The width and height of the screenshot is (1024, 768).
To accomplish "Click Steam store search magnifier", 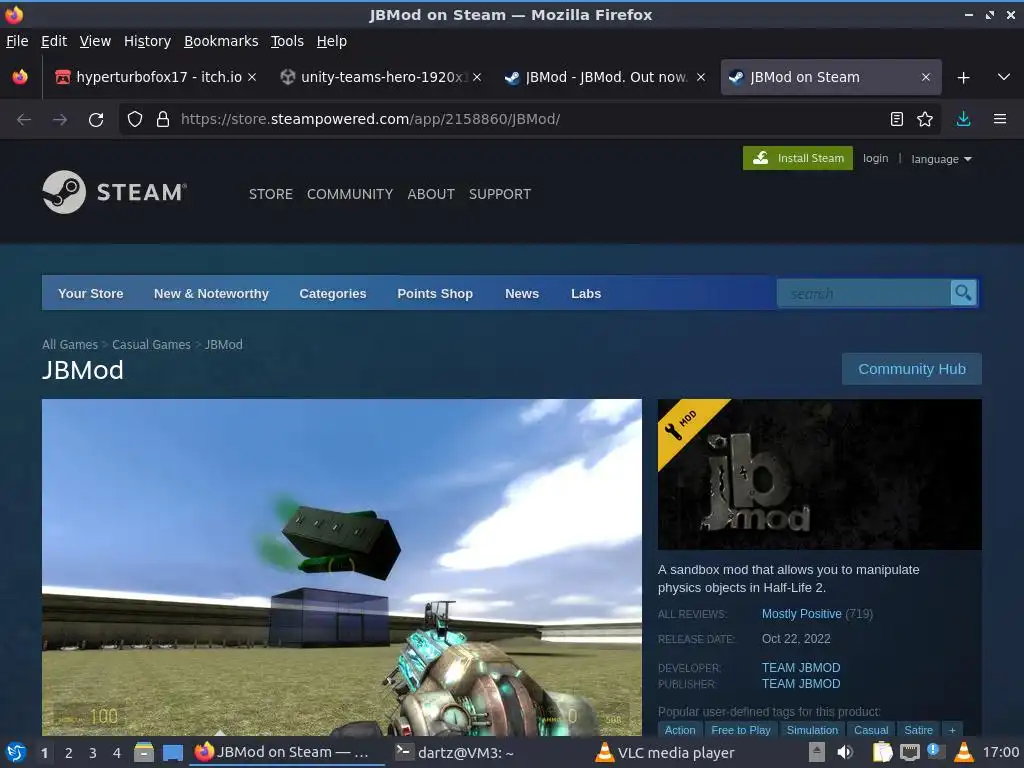I will pyautogui.click(x=963, y=293).
